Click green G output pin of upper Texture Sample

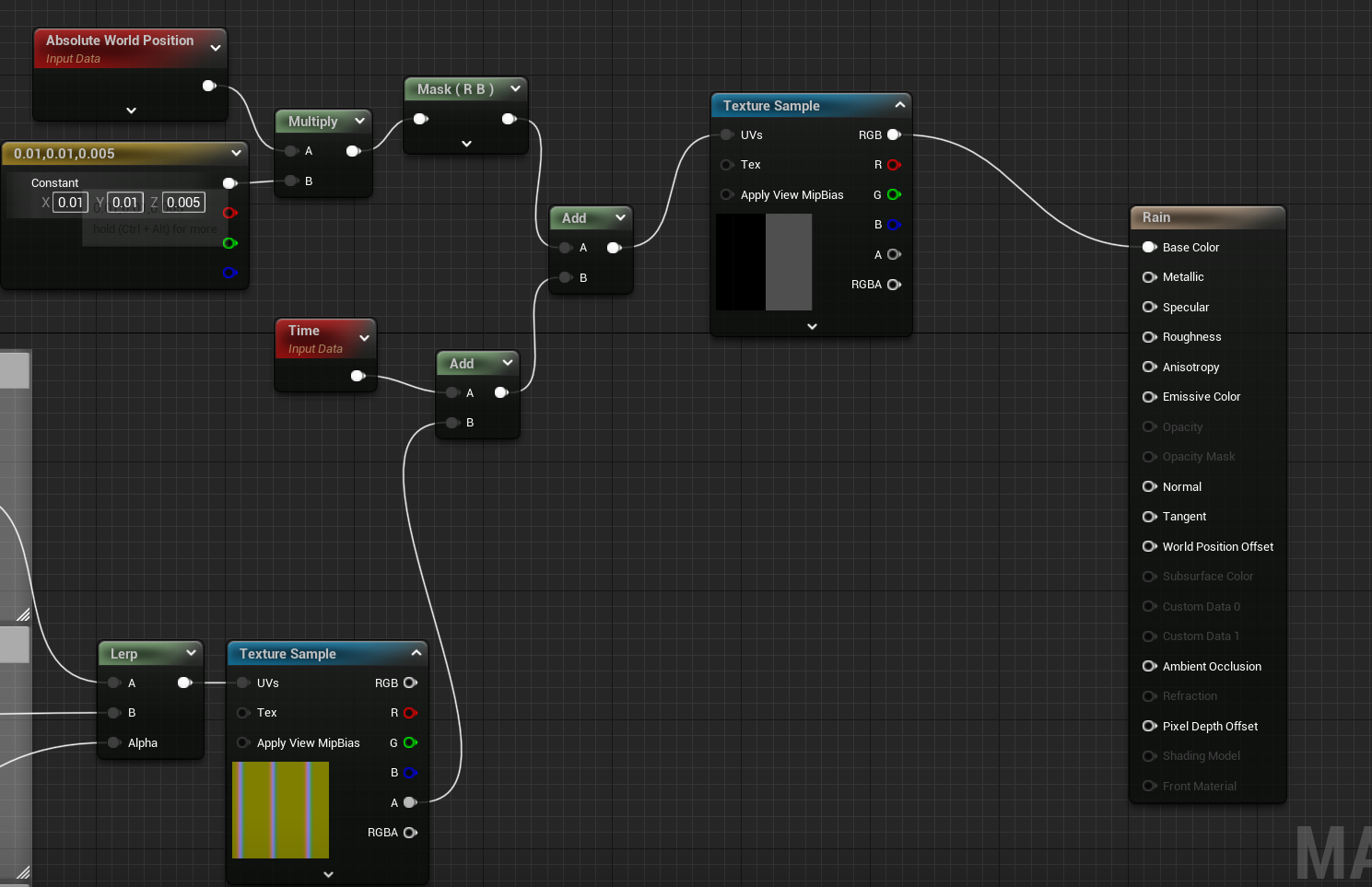tap(894, 194)
